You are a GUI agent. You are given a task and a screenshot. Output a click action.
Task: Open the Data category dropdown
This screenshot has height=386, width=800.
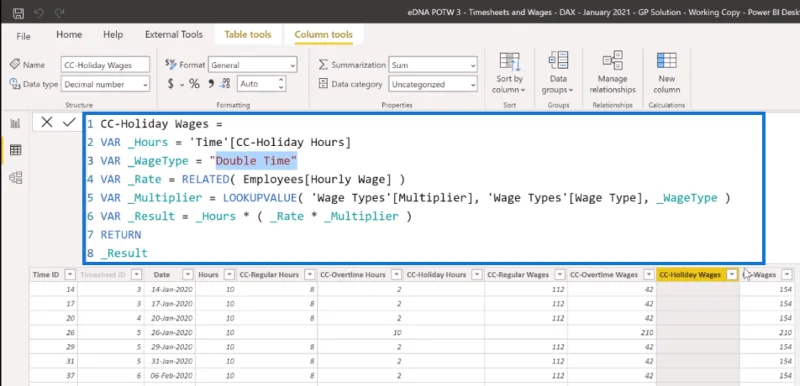coord(433,84)
